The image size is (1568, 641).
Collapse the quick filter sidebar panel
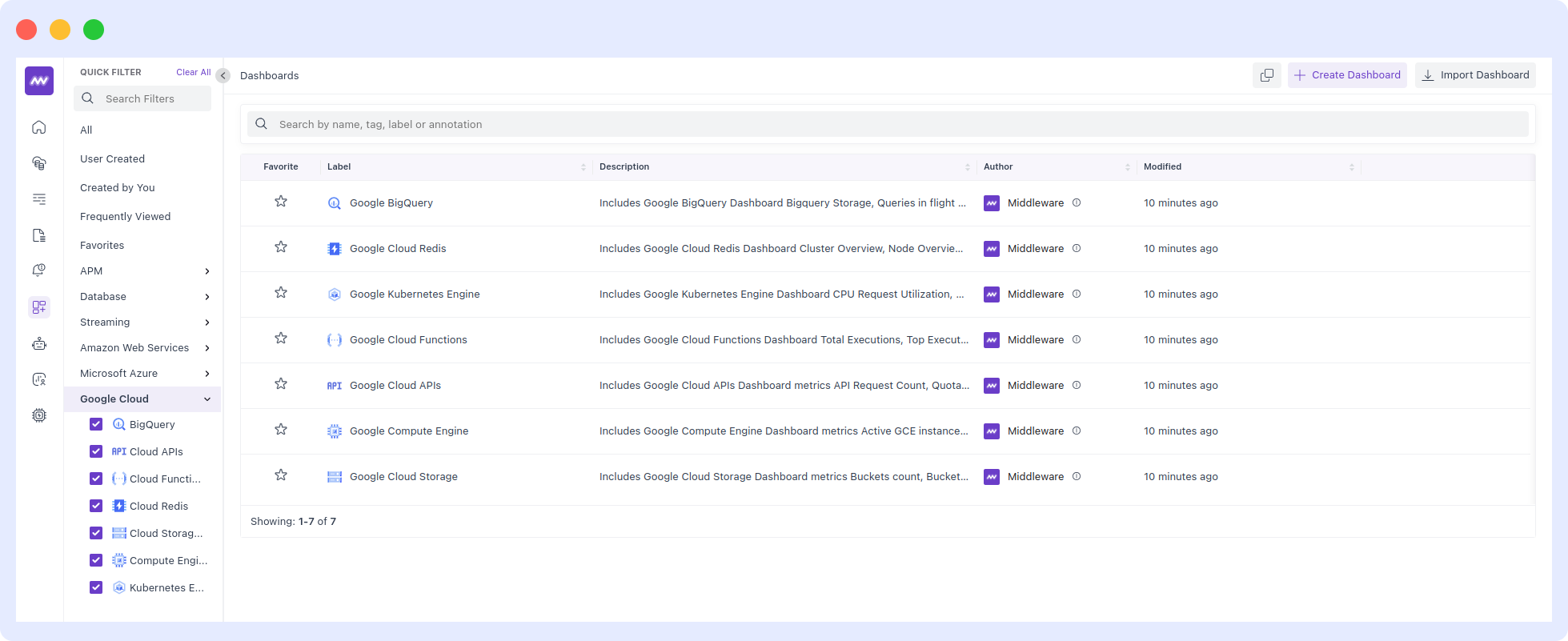[223, 75]
